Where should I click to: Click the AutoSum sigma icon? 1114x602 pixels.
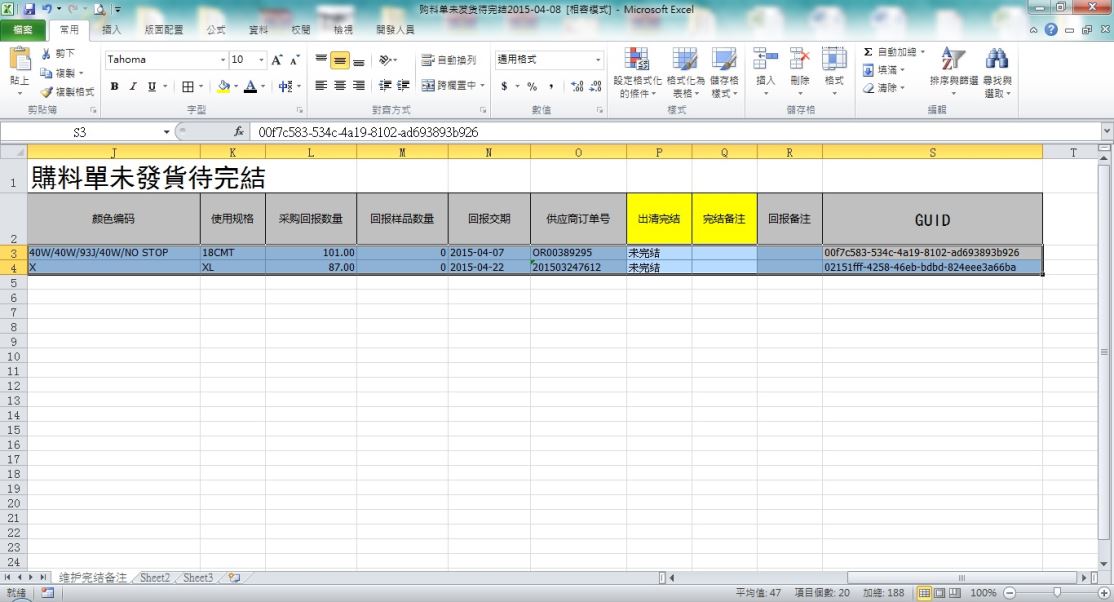[868, 52]
